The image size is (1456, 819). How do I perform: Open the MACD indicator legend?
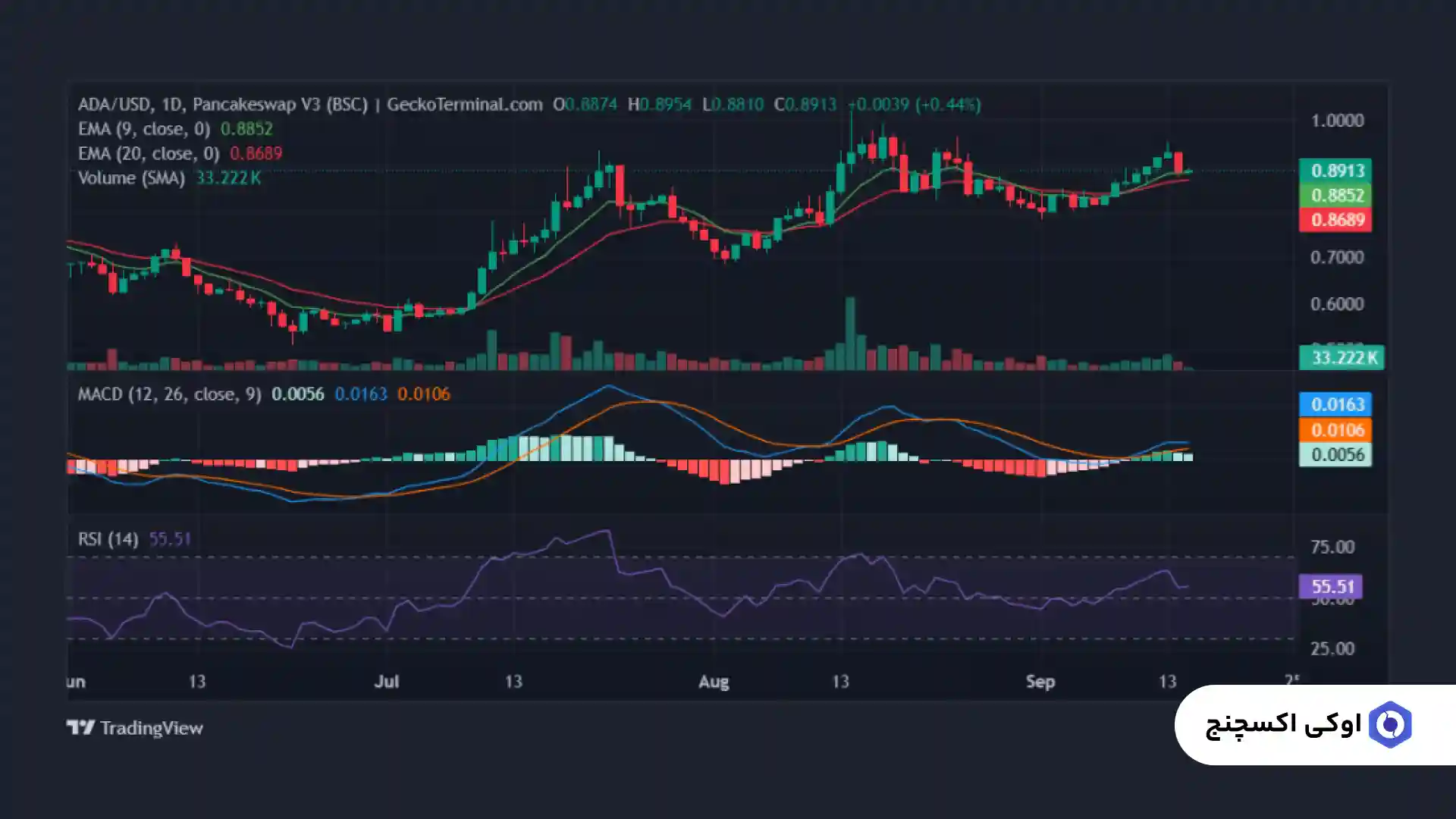tap(168, 394)
